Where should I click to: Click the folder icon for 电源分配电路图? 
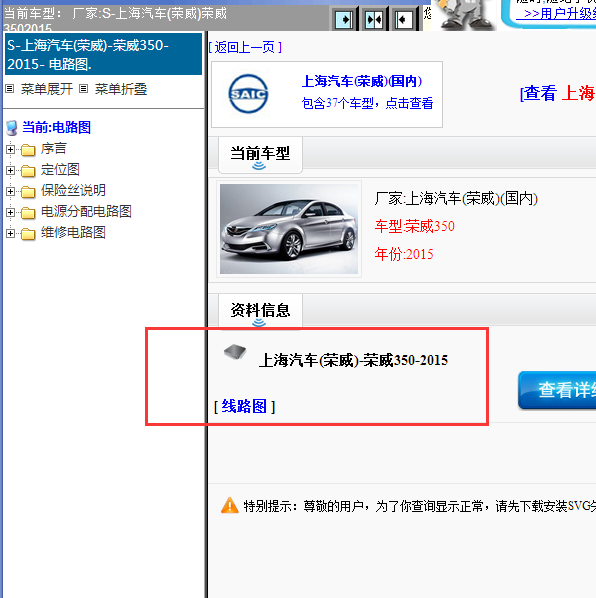click(28, 213)
